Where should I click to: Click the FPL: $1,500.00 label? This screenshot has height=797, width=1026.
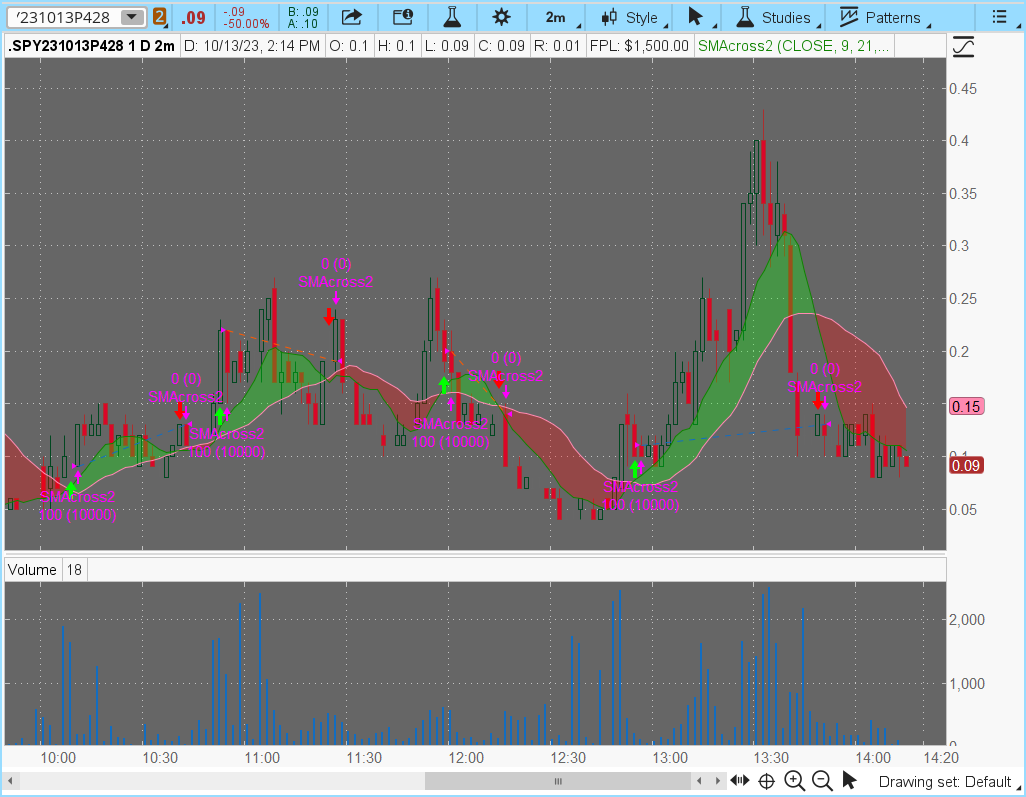639,46
